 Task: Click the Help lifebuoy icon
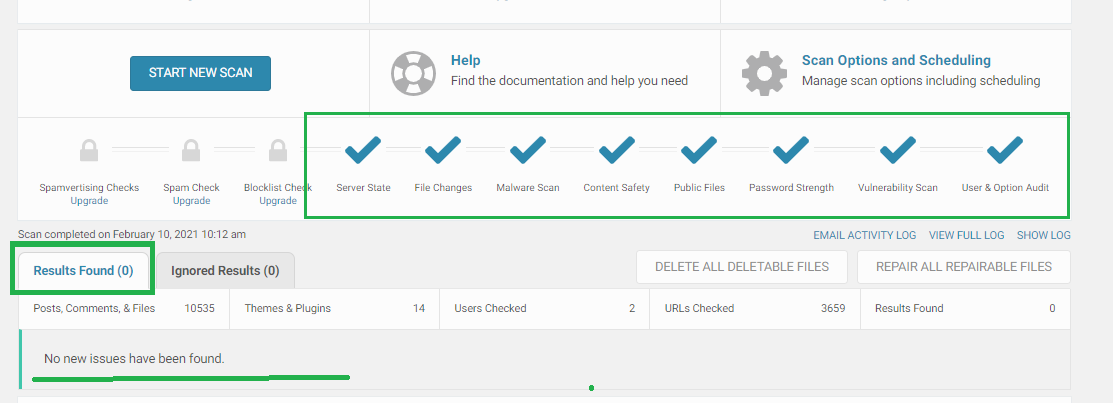[412, 71]
